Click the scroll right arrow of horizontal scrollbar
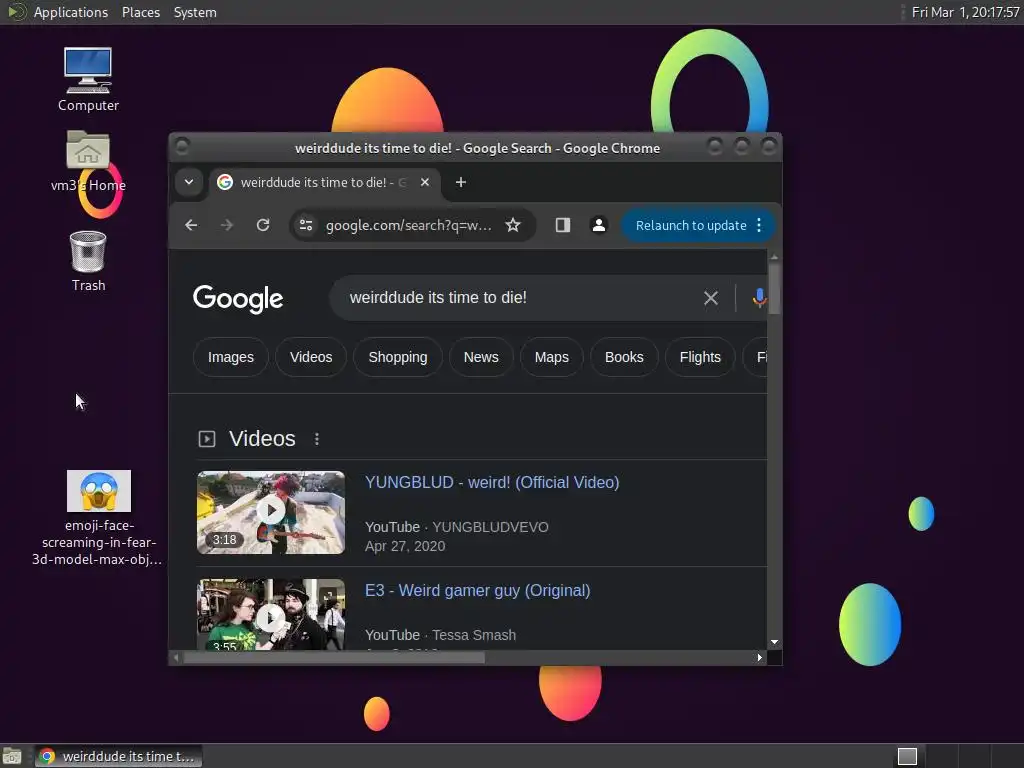This screenshot has width=1024, height=768. tap(760, 658)
